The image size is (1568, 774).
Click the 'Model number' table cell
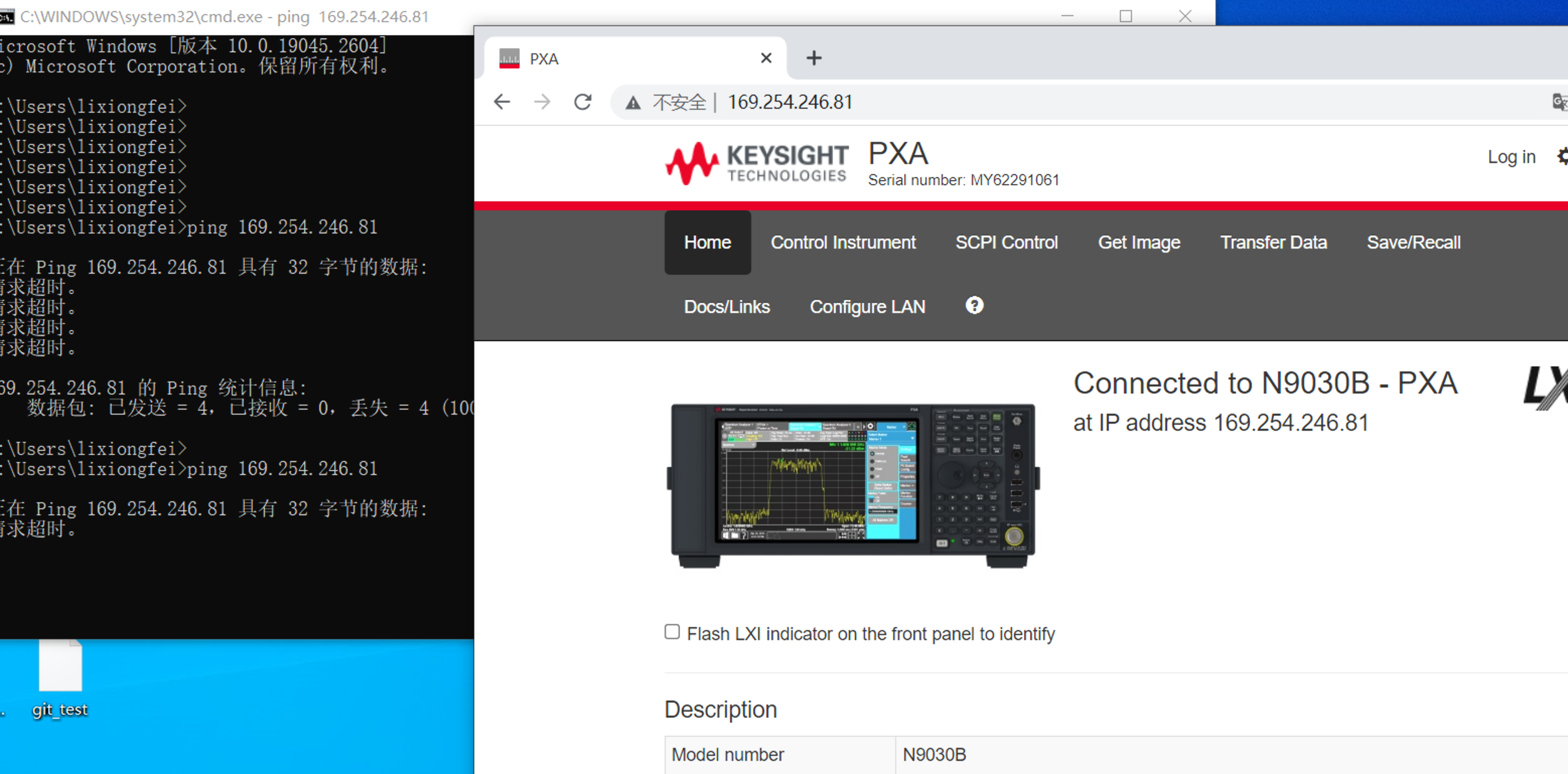click(x=780, y=754)
